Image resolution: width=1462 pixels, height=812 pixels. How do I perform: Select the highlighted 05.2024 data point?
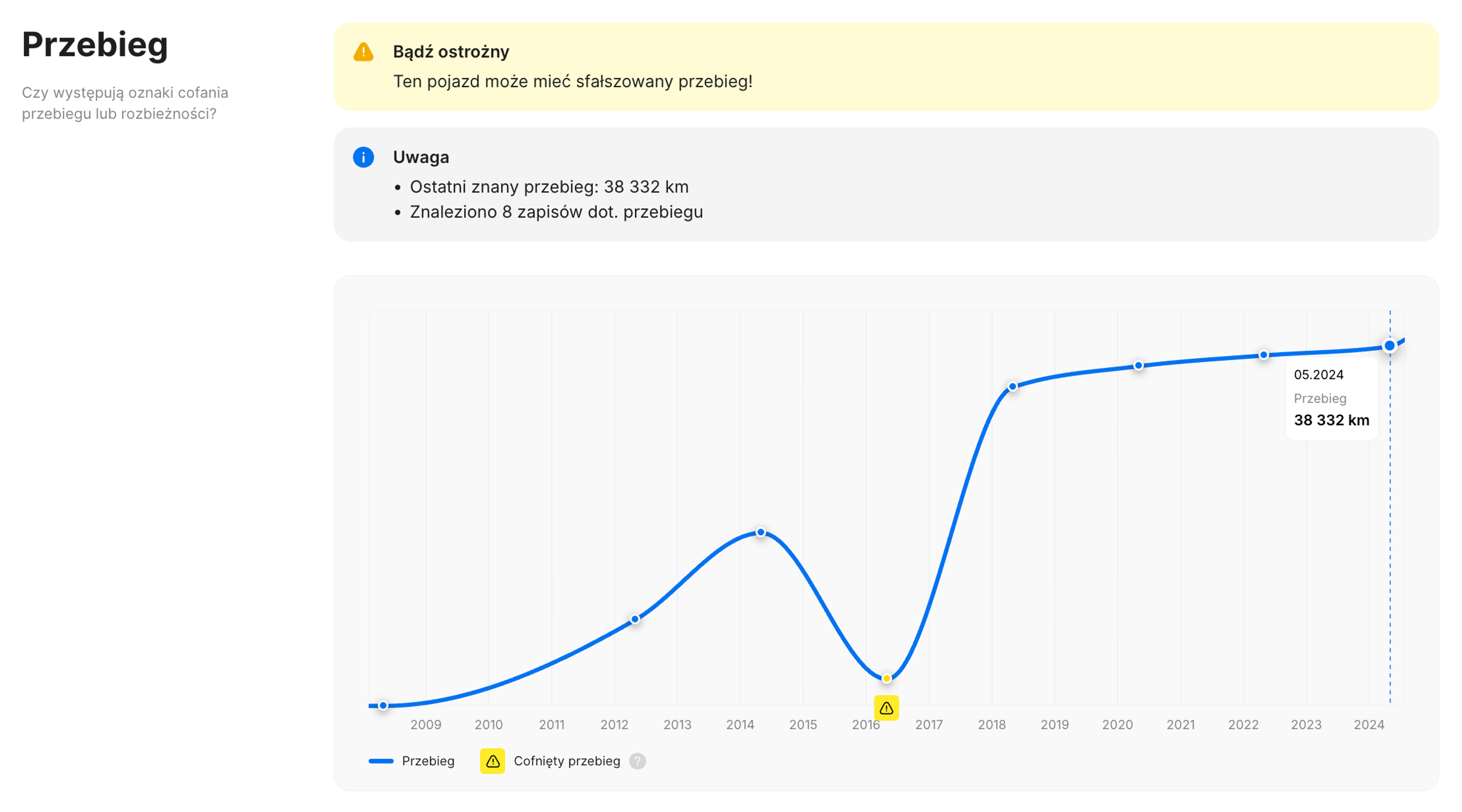[1389, 346]
